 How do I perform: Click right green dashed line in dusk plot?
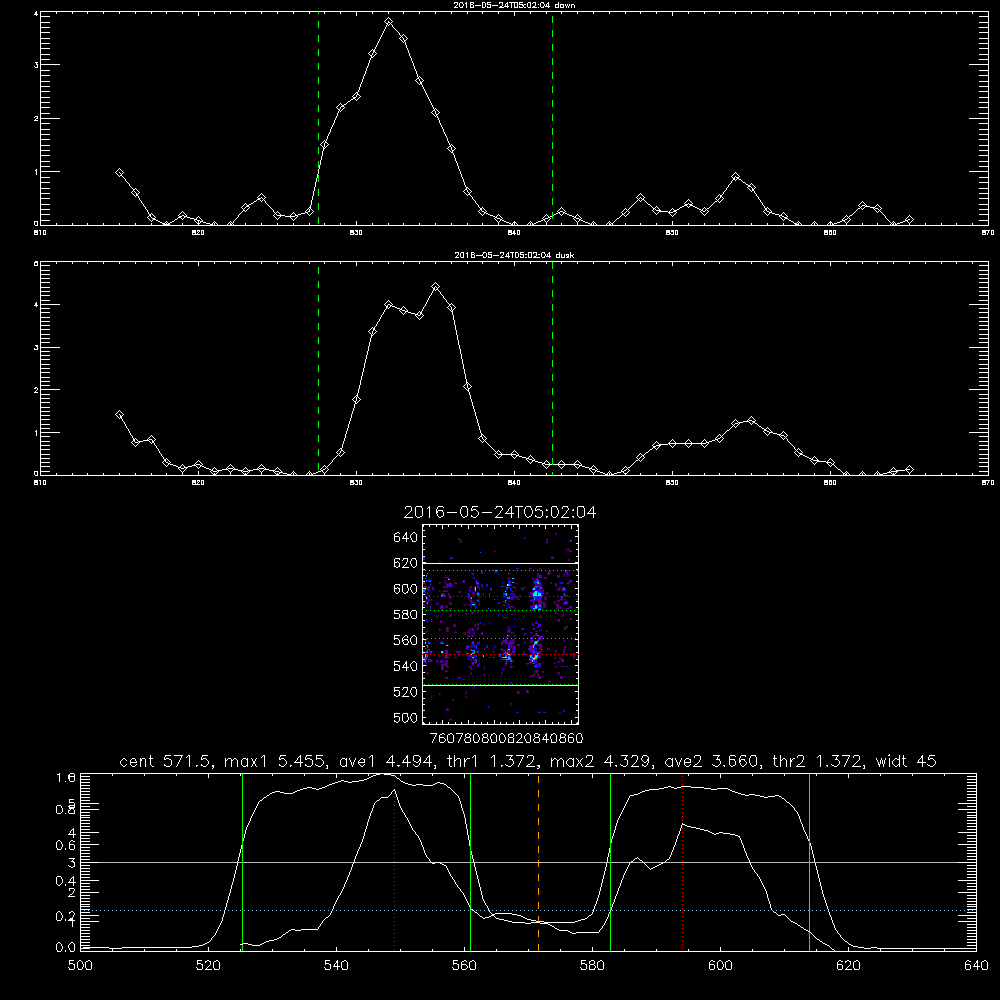pyautogui.click(x=552, y=367)
